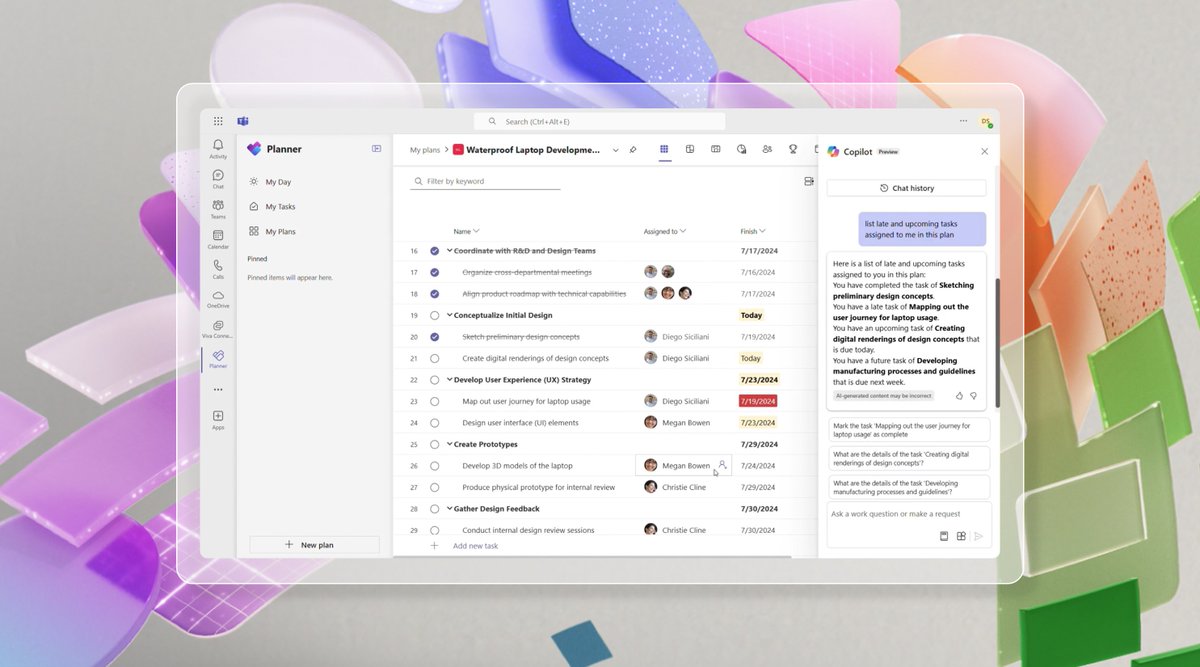Open the Teams sidebar icon
This screenshot has width=1200, height=667.
click(x=217, y=207)
